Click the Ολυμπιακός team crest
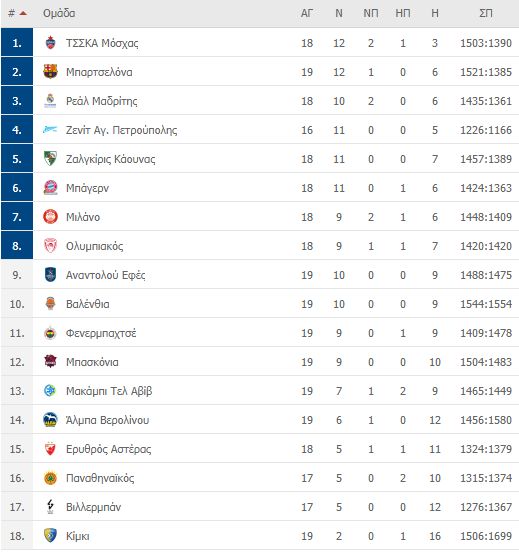 click(x=50, y=246)
